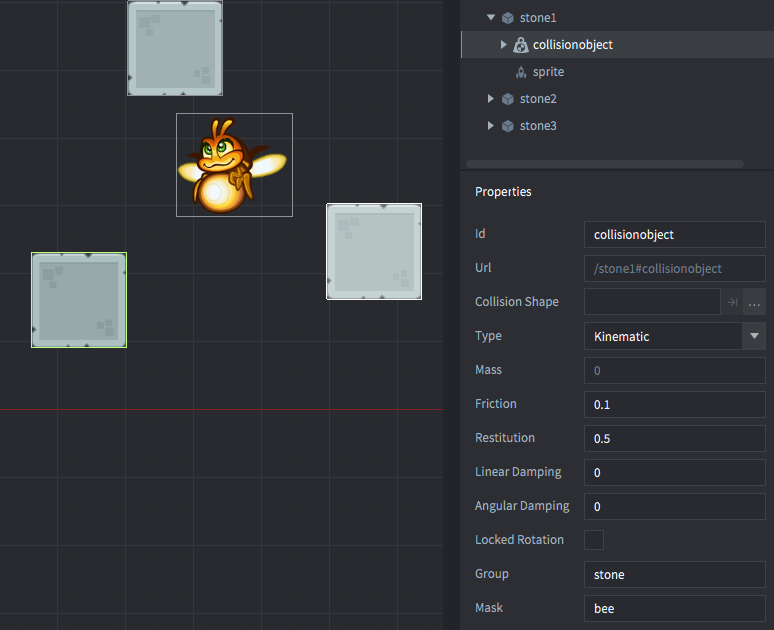
Task: Select the collisionobject item in outline
Action: tap(573, 45)
